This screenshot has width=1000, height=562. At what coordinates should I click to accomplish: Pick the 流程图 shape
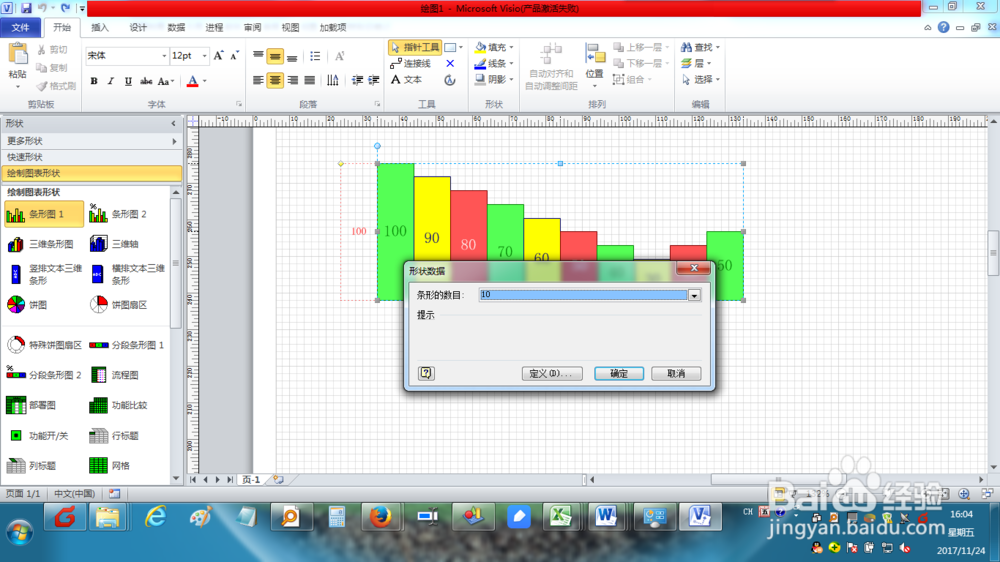(115, 374)
